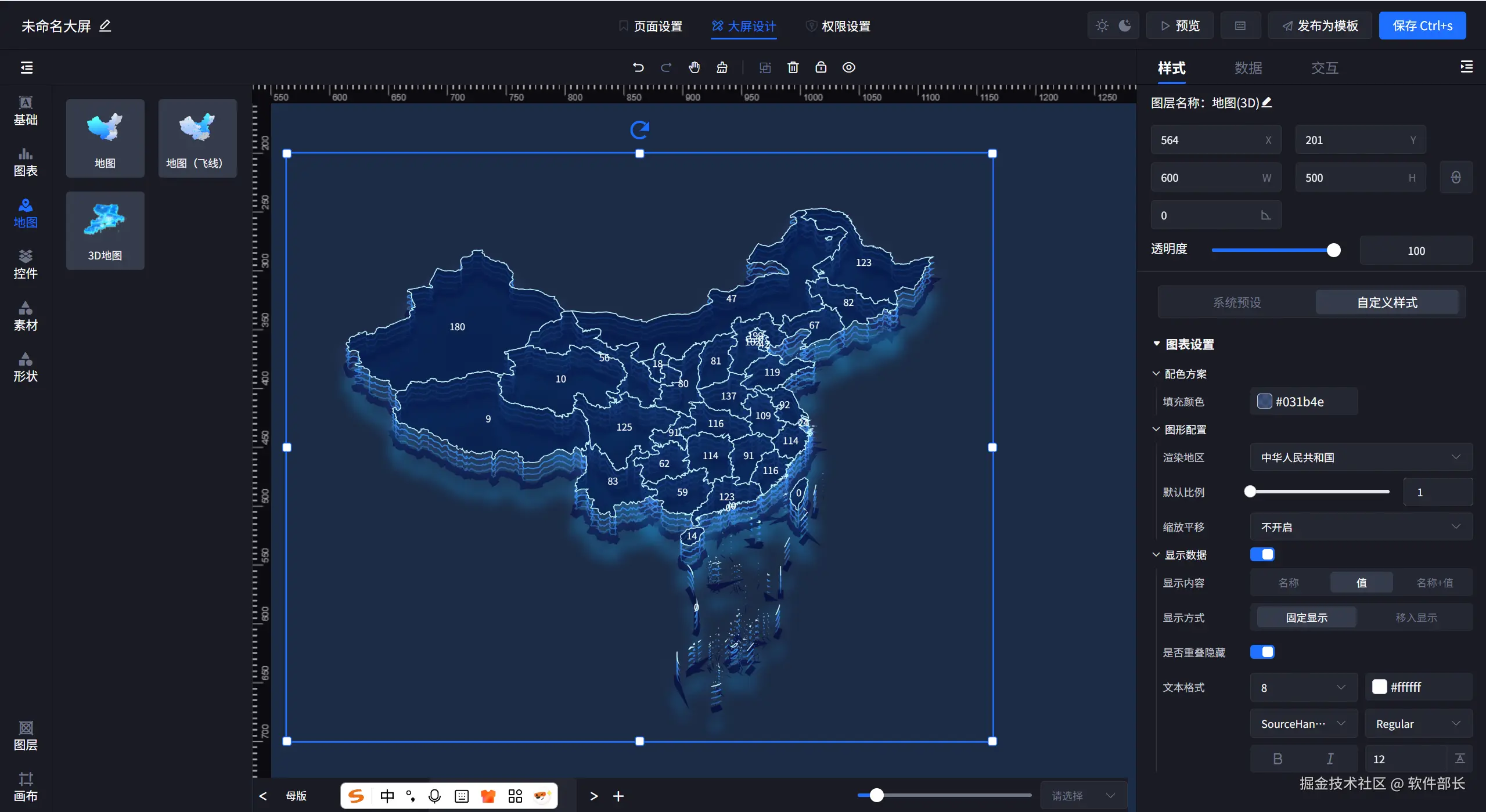
Task: Select the hand pan tool
Action: [x=694, y=67]
